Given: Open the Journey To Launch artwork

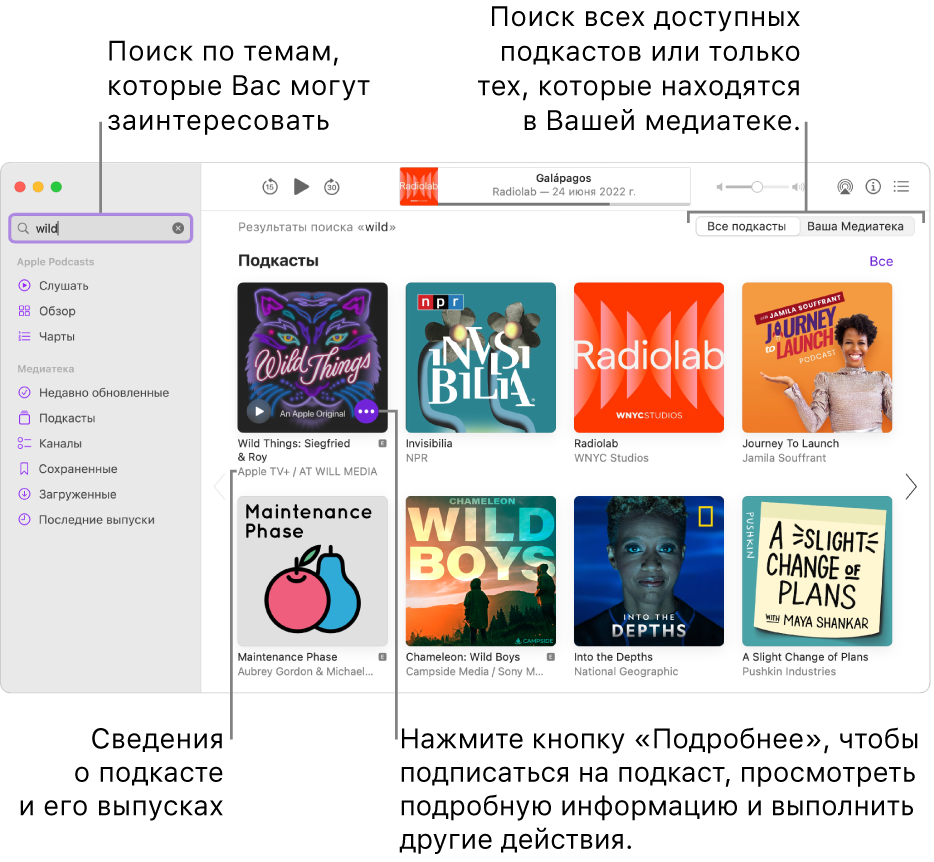Looking at the screenshot, I should (x=817, y=357).
